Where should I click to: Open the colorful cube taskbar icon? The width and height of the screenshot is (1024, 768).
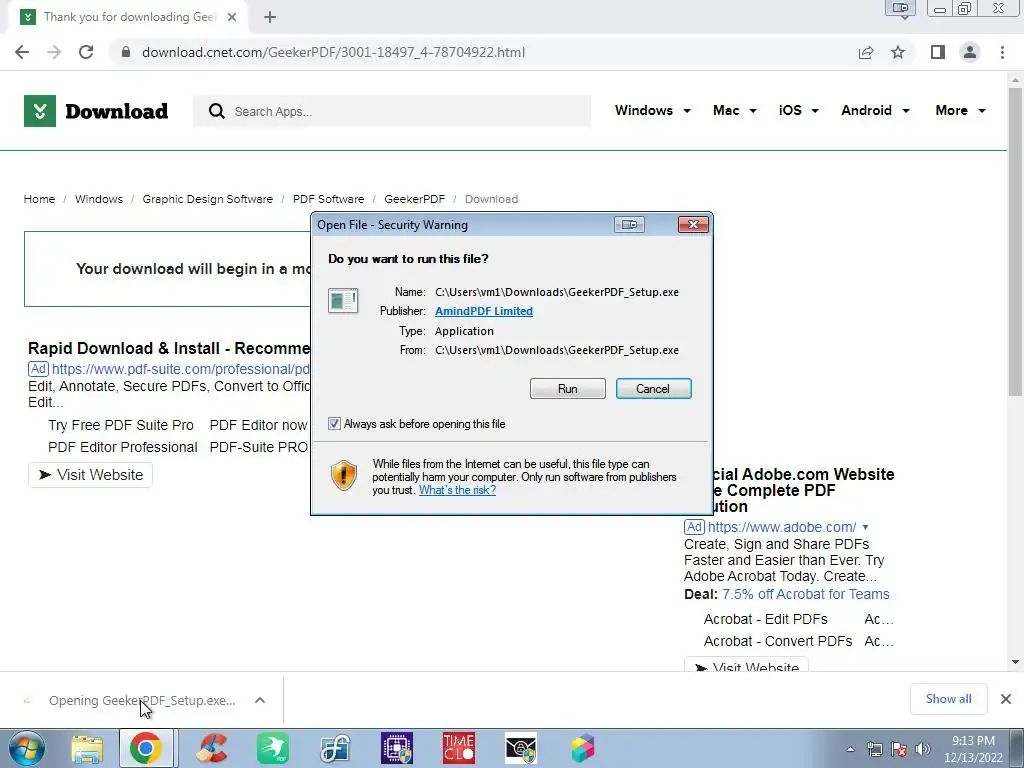[583, 748]
